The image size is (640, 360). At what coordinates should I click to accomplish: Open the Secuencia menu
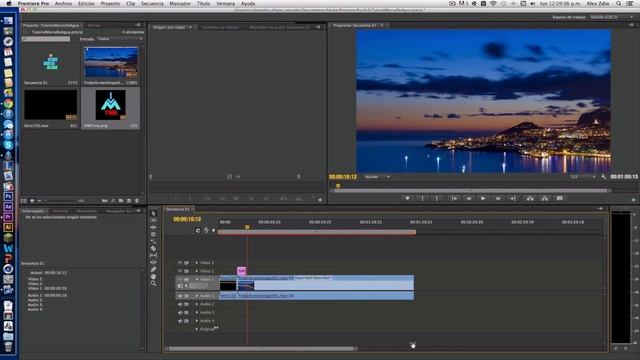tap(152, 3)
